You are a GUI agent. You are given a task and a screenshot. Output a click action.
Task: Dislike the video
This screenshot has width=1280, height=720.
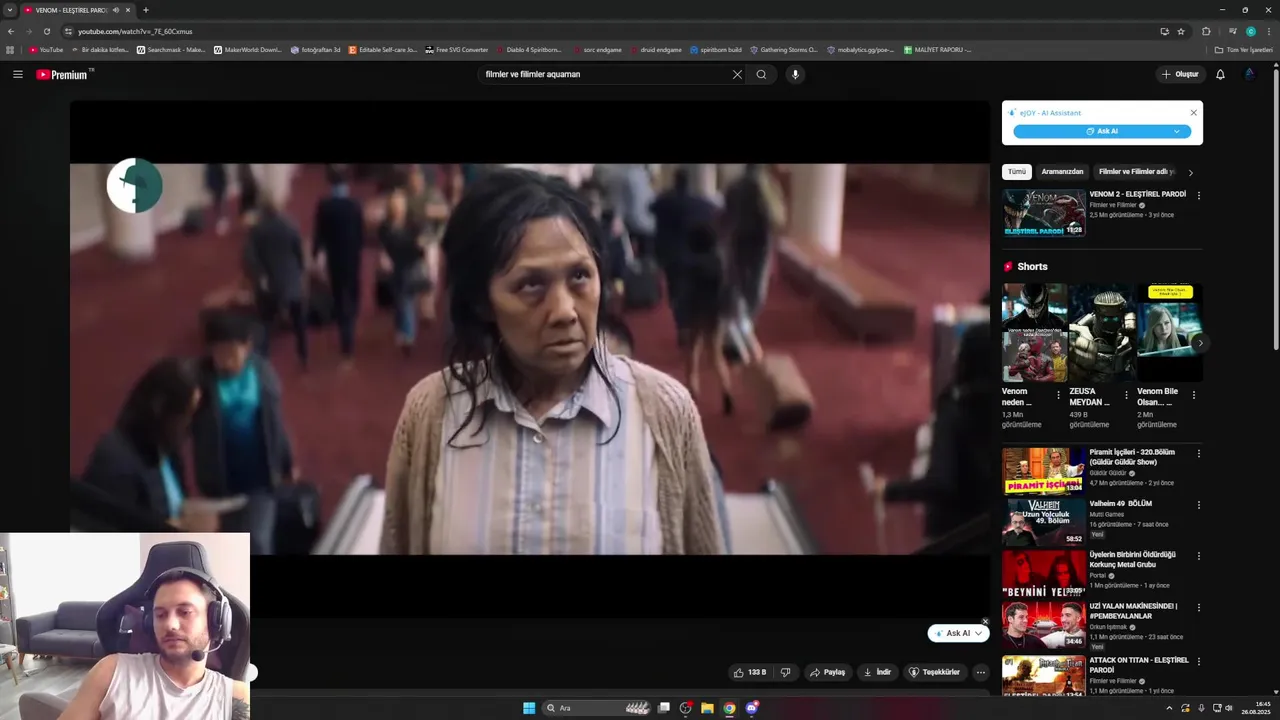786,672
